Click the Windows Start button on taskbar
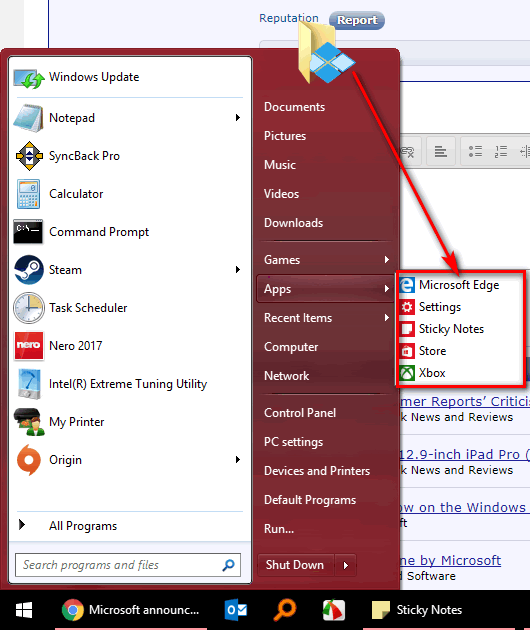530x630 pixels. (24, 610)
